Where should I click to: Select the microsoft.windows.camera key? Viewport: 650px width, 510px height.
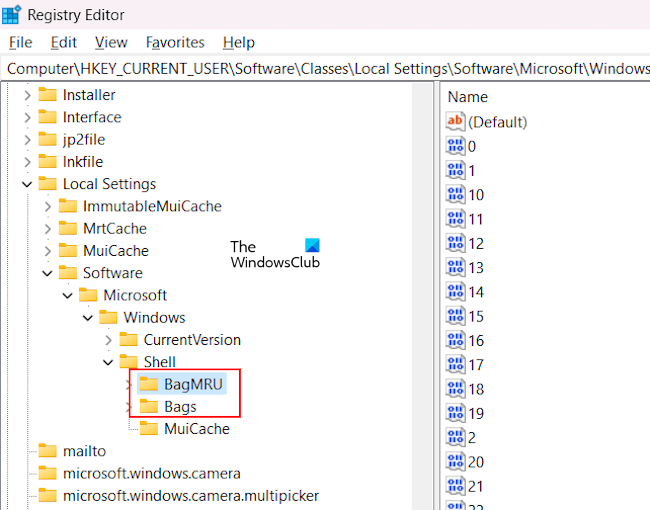[x=152, y=474]
